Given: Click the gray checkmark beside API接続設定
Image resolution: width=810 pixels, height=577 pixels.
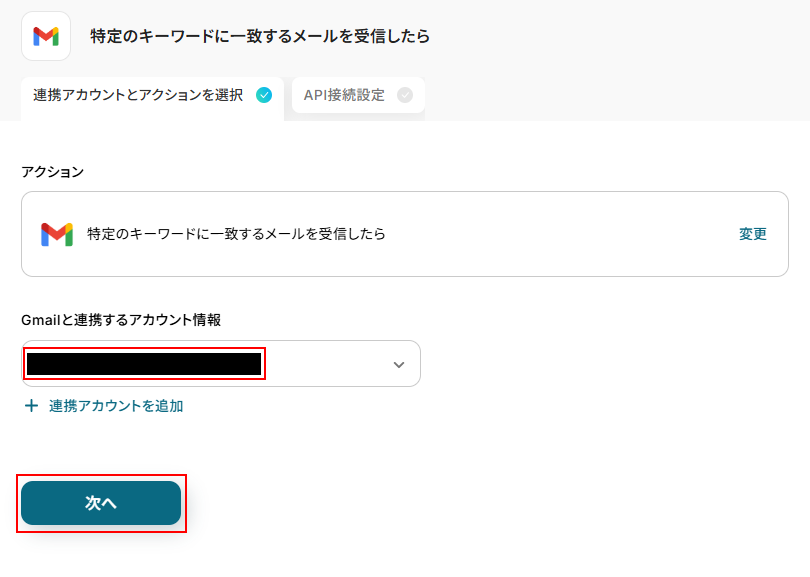Looking at the screenshot, I should (405, 96).
